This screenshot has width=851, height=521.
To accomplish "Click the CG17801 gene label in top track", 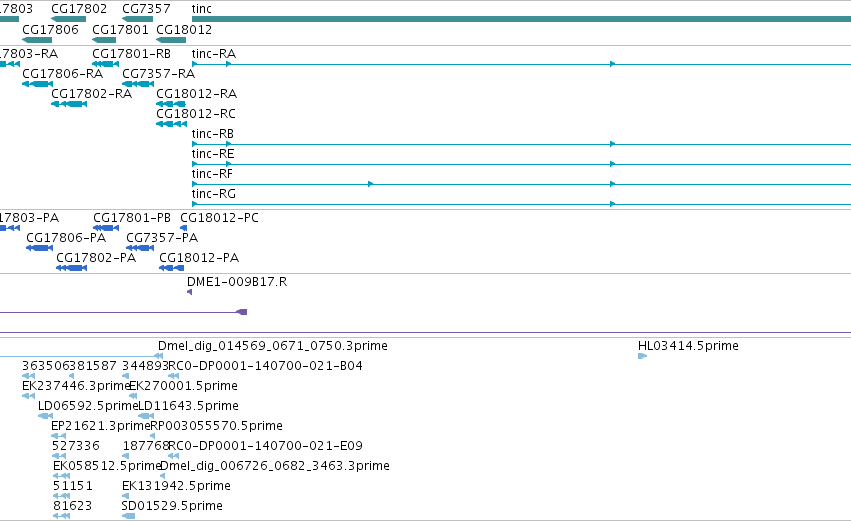I will click(x=120, y=29).
